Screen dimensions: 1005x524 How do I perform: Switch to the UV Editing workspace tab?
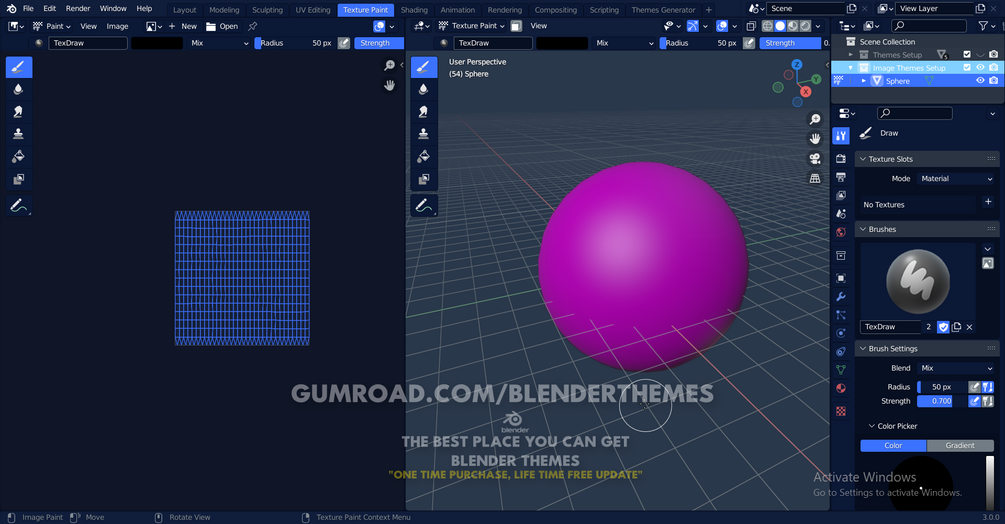313,10
